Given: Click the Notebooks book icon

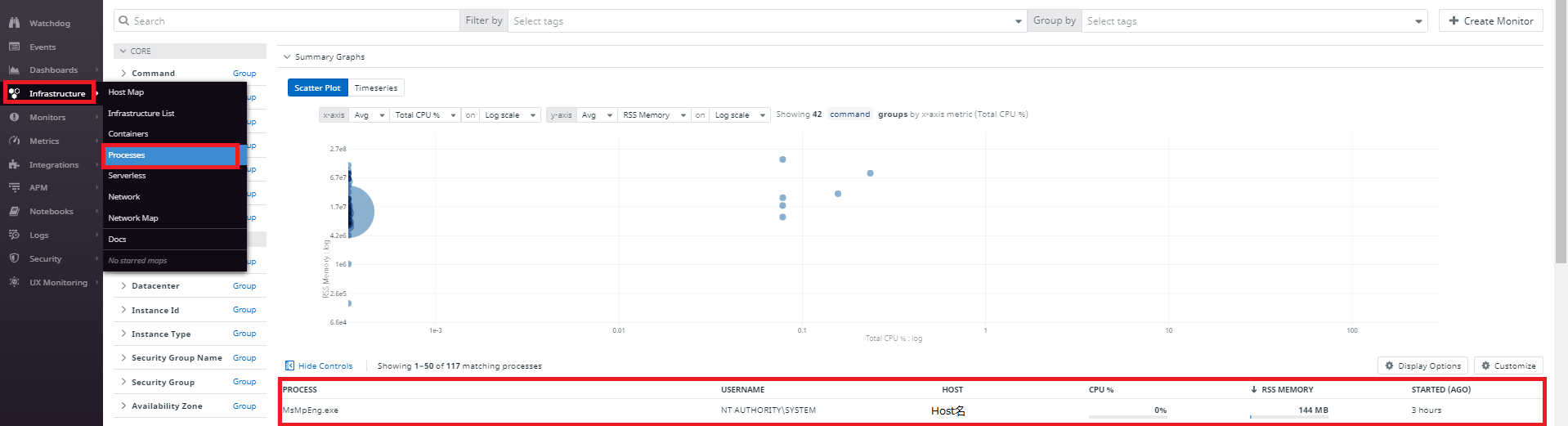Looking at the screenshot, I should click(14, 211).
